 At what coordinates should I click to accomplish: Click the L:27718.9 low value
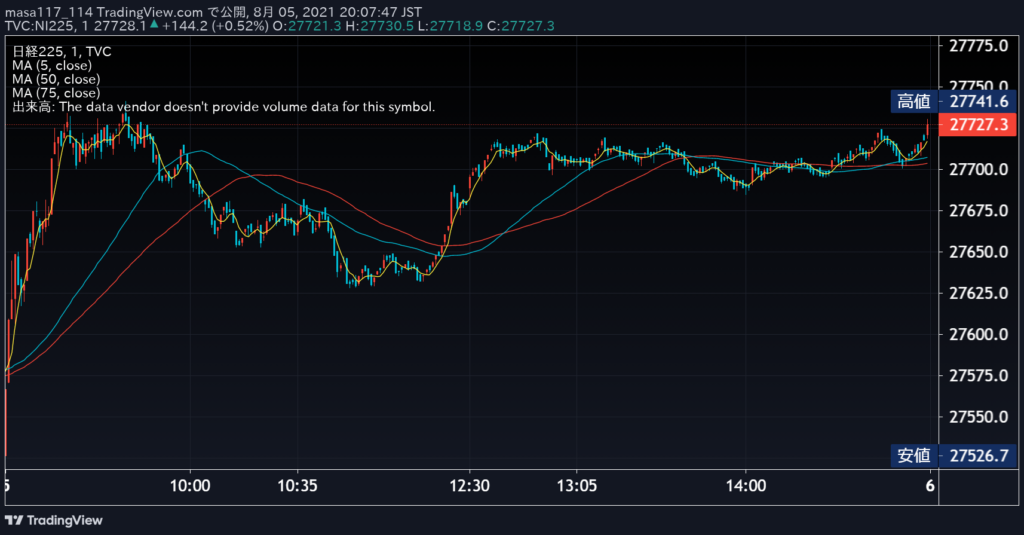click(x=451, y=25)
